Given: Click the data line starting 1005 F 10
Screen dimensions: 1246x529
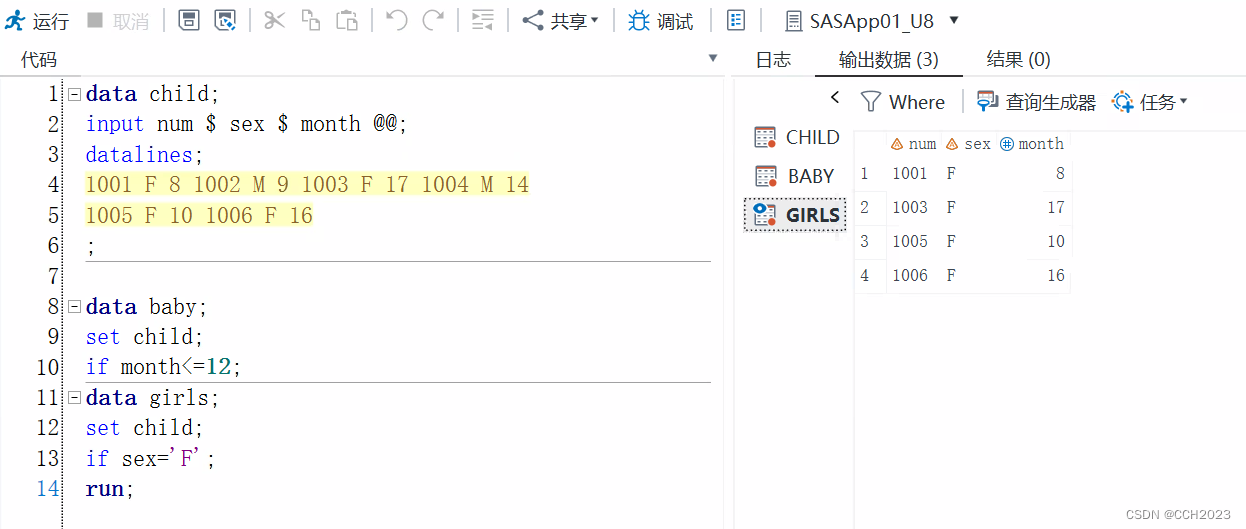Looking at the screenshot, I should pos(199,215).
